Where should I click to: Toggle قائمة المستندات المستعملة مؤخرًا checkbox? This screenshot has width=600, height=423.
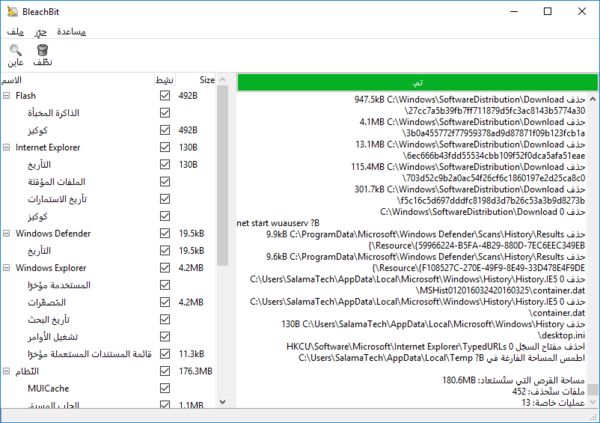tap(165, 354)
